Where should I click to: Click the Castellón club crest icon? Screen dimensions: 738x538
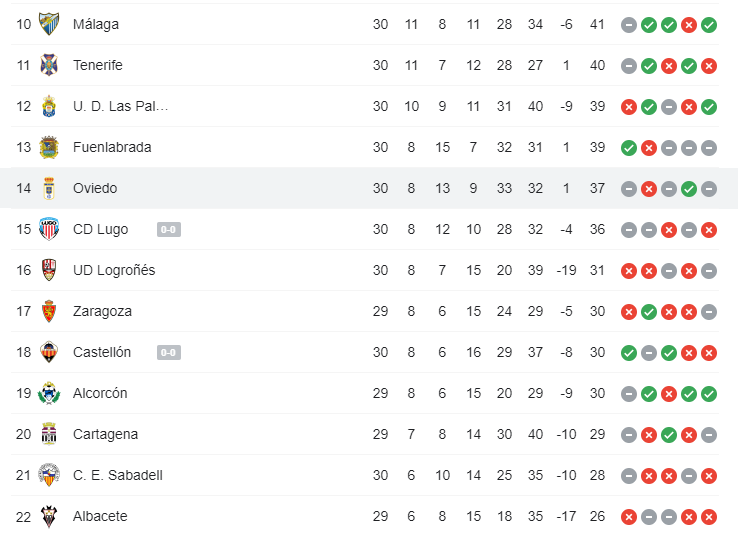pos(49,352)
